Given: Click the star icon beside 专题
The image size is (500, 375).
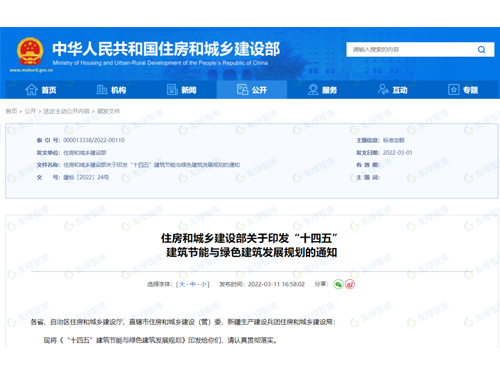Looking at the screenshot, I should tap(454, 90).
